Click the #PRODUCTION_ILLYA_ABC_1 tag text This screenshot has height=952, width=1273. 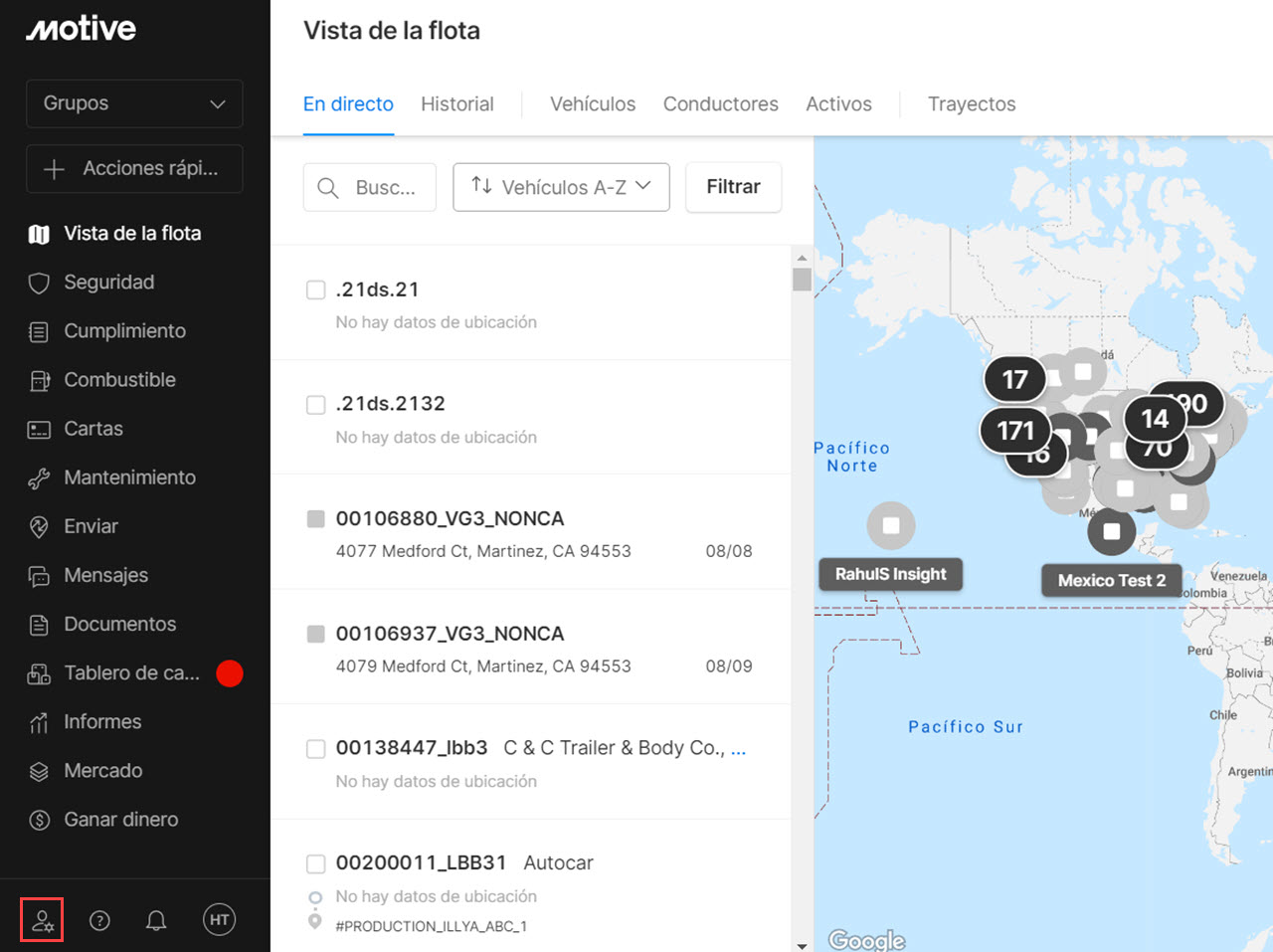coord(432,926)
